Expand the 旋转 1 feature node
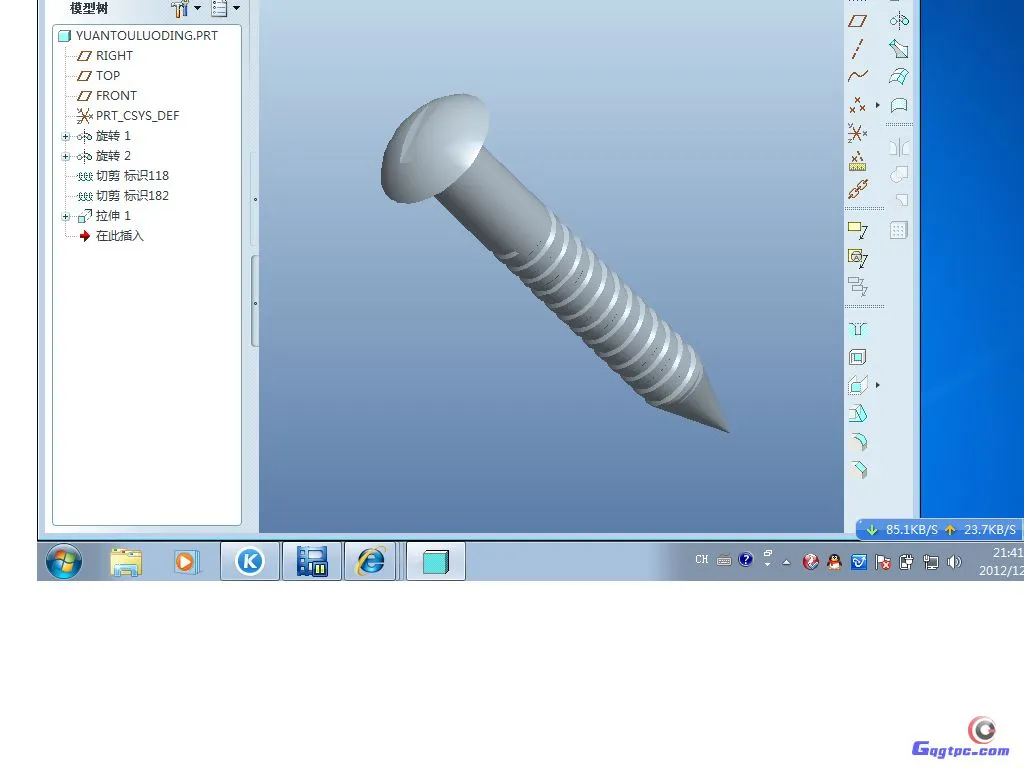This screenshot has width=1024, height=768. pos(66,136)
